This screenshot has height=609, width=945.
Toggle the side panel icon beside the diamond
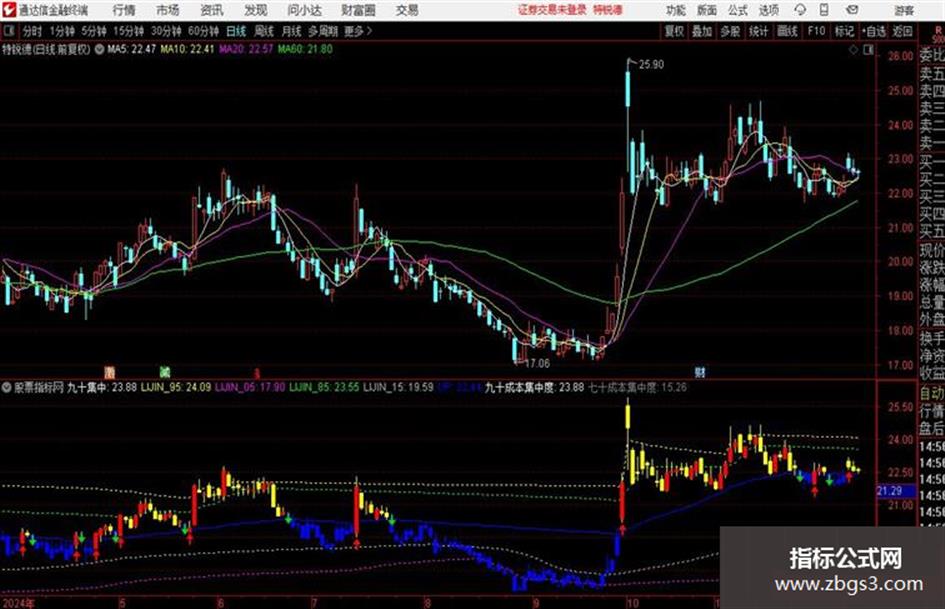click(x=868, y=51)
